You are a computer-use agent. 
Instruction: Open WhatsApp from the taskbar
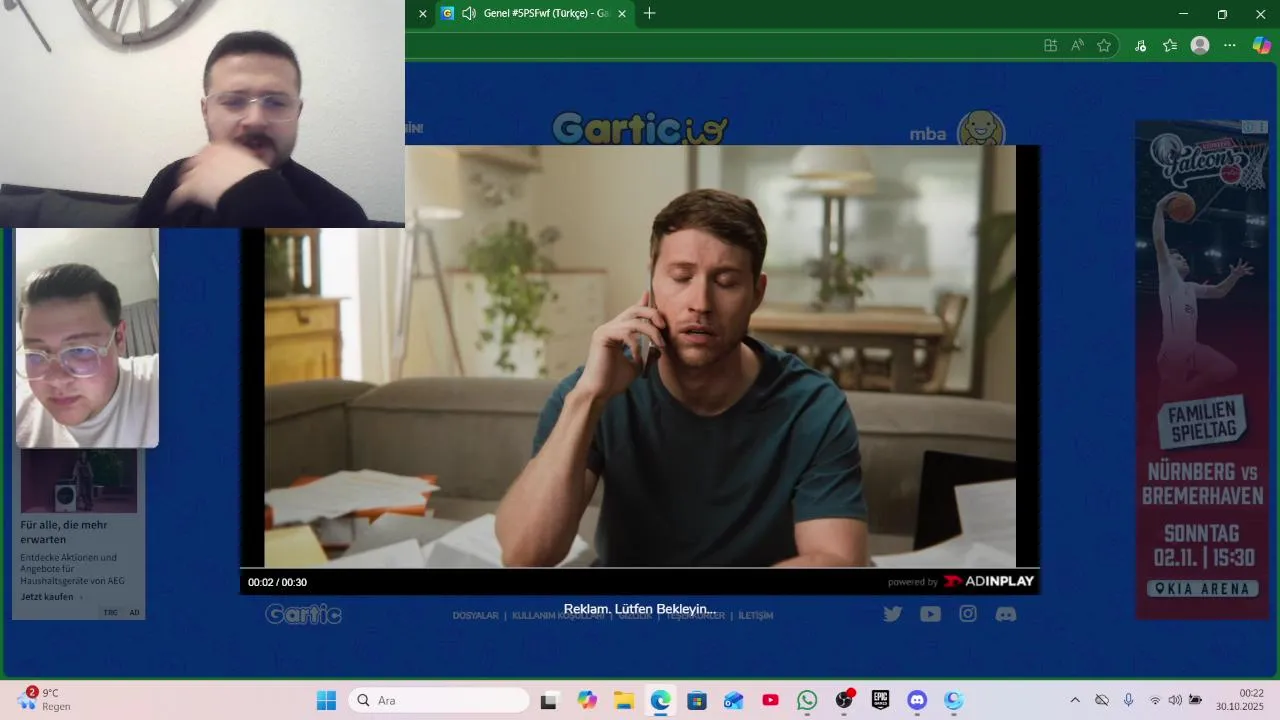tap(807, 700)
